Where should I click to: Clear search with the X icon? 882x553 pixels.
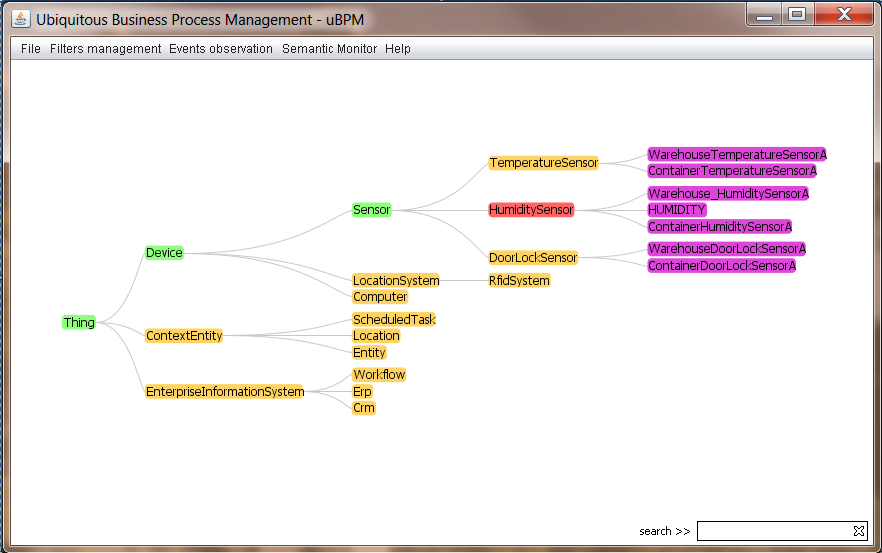[x=859, y=531]
